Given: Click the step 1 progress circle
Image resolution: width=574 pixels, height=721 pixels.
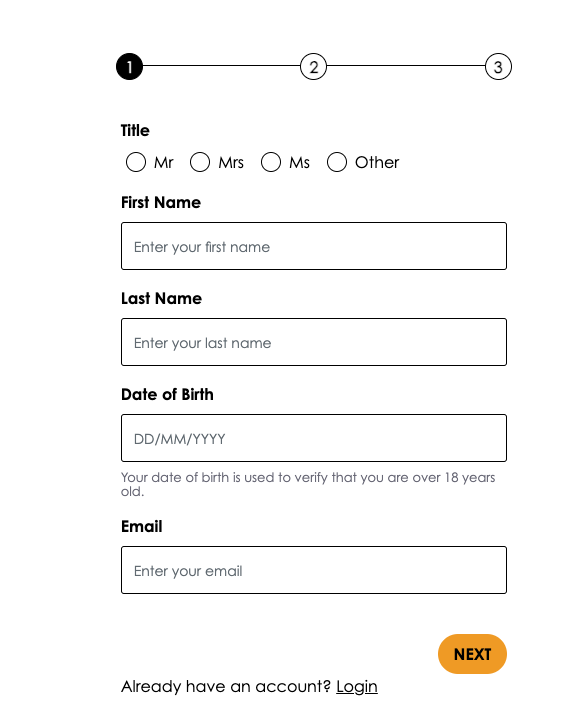Looking at the screenshot, I should (129, 67).
